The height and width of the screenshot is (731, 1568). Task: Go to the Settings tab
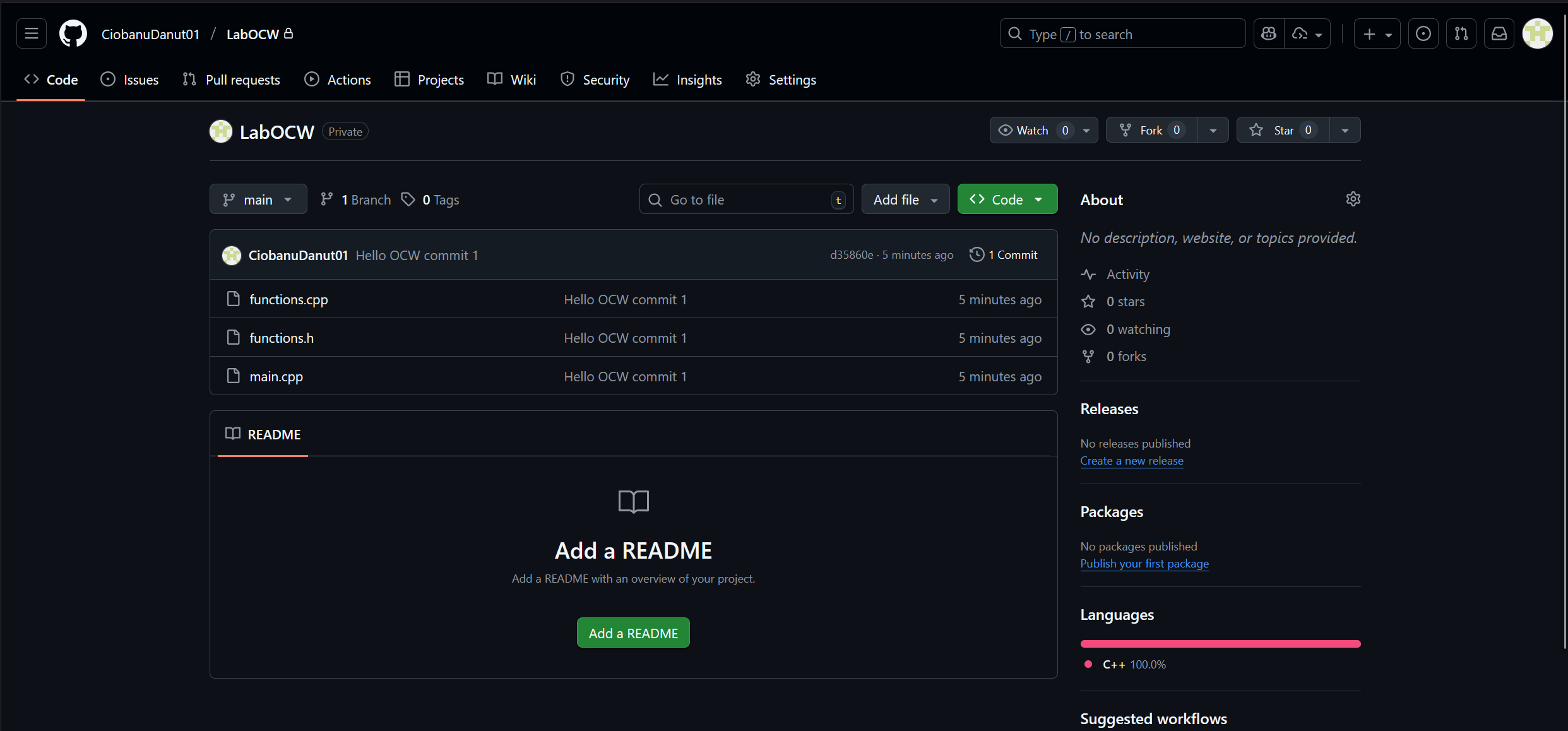[781, 80]
